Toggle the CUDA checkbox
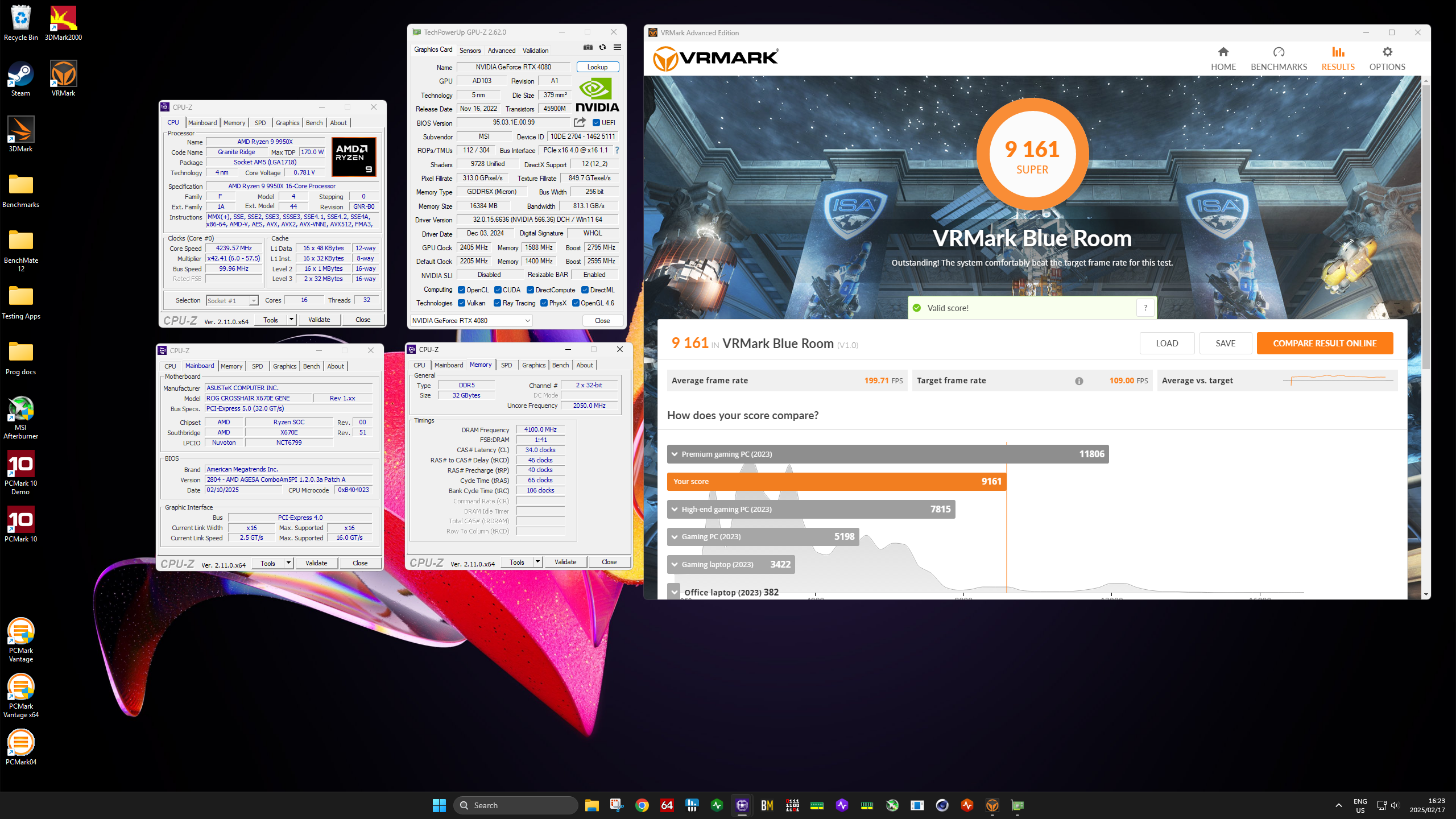 pos(498,290)
